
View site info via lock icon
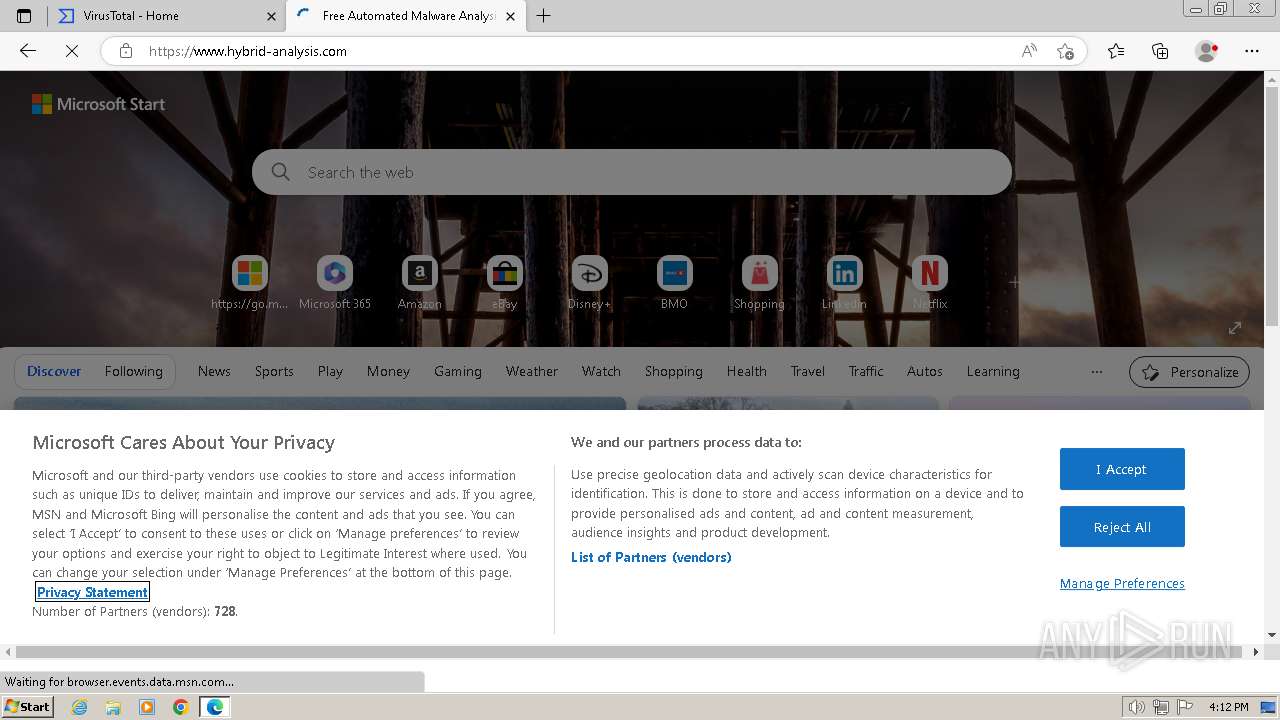point(126,51)
